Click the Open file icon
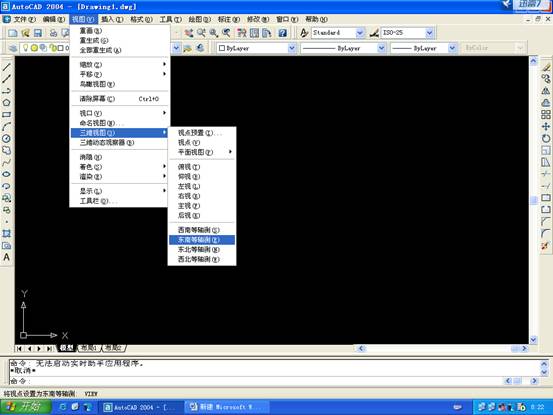Viewport: 553px width, 415px height. [25, 33]
